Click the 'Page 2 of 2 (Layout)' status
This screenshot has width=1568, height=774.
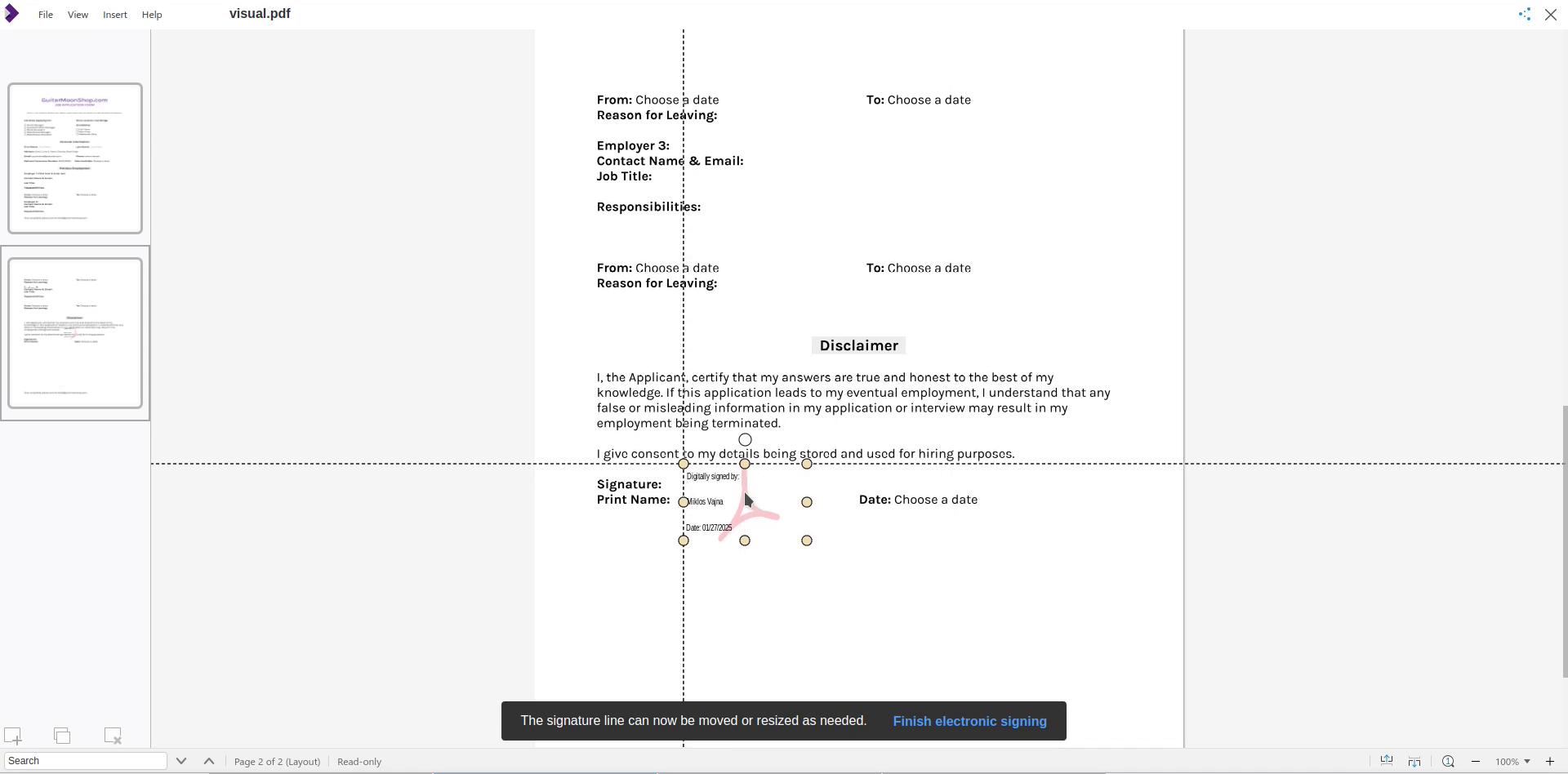(x=278, y=762)
